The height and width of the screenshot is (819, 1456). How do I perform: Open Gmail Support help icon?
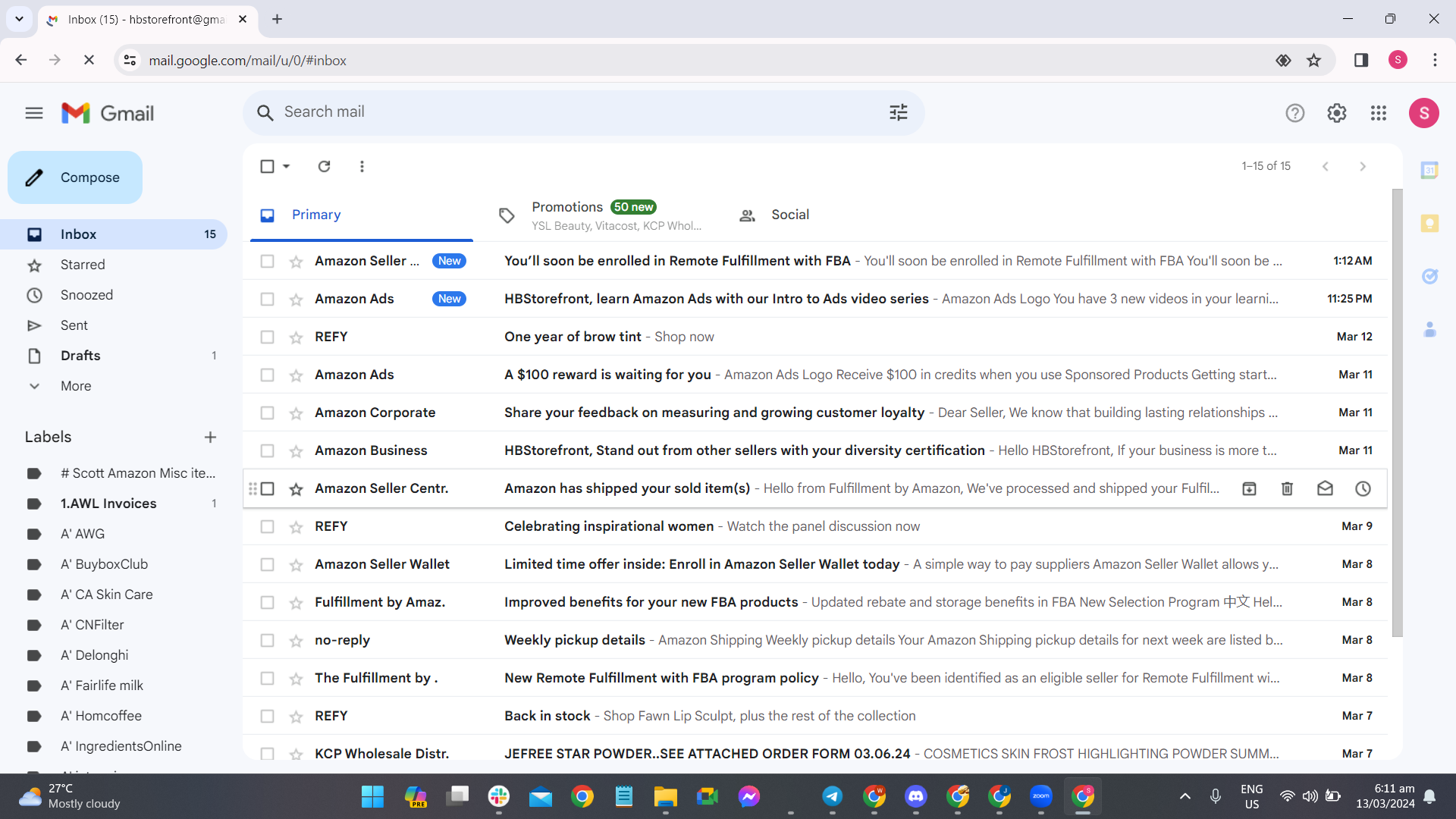click(1295, 113)
